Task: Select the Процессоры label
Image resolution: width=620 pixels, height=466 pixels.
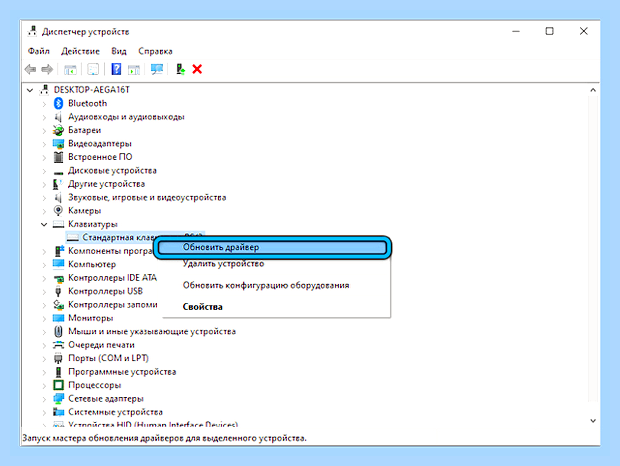Action: tap(95, 385)
